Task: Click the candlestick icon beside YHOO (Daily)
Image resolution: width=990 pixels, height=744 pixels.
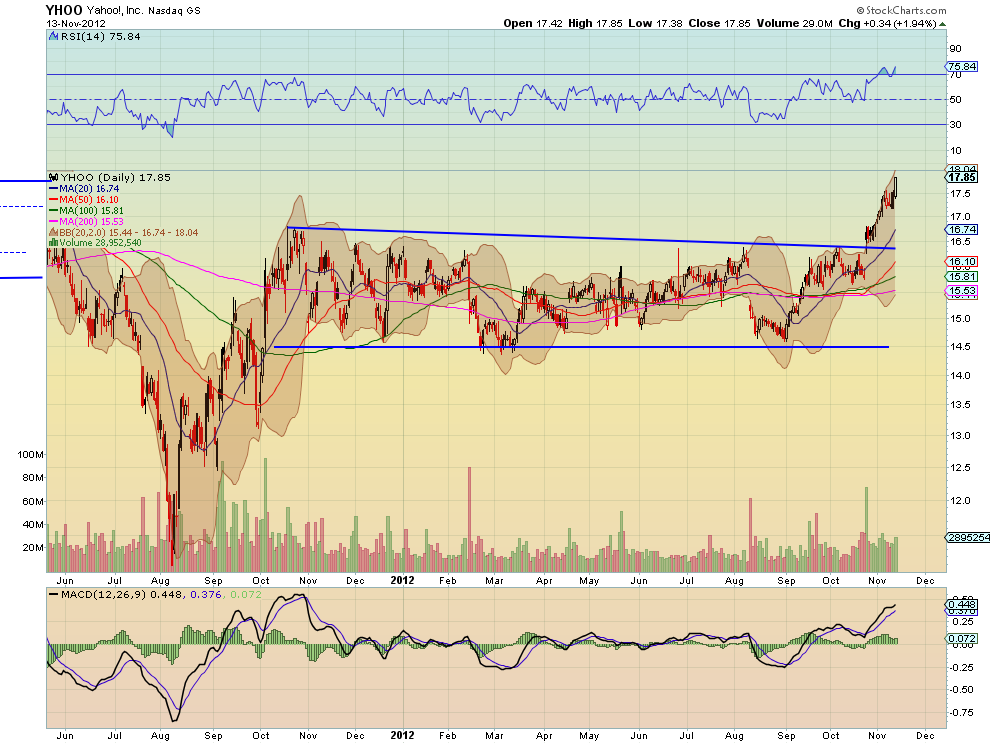Action: (53, 177)
